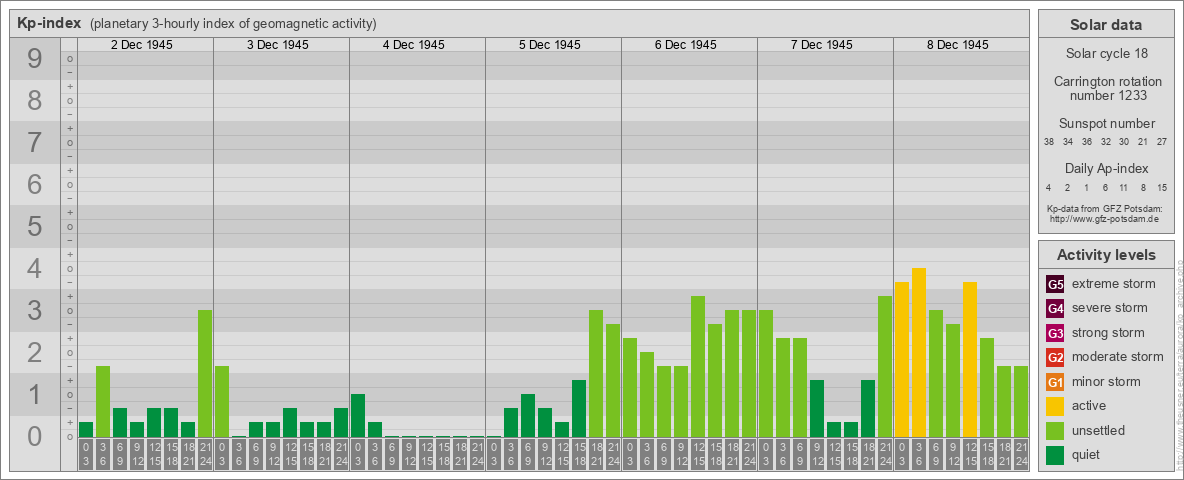Click the 'moderate storm' legend label
Screen dimensions: 1184x480
pos(1118,356)
